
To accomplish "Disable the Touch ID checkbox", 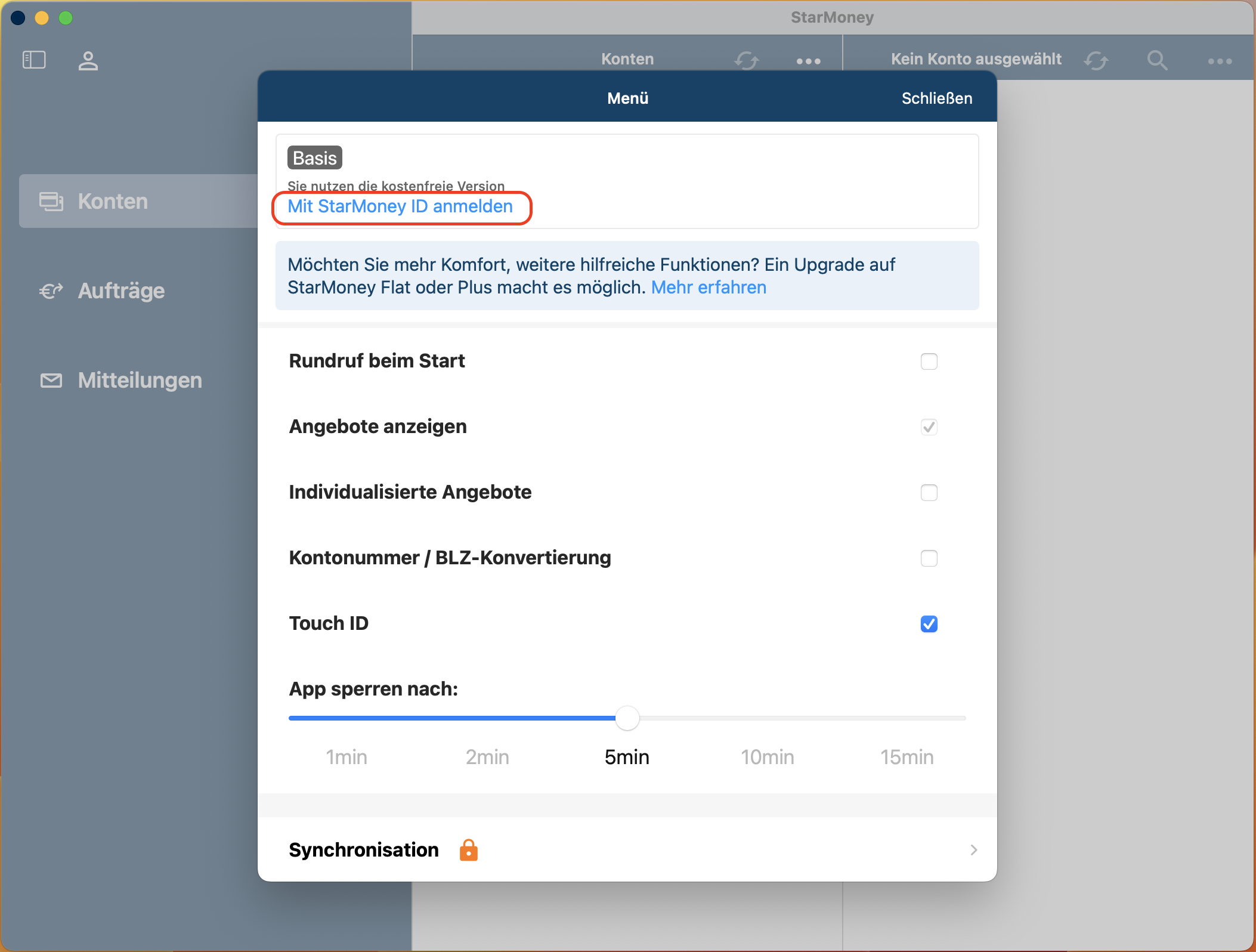I will click(x=929, y=624).
